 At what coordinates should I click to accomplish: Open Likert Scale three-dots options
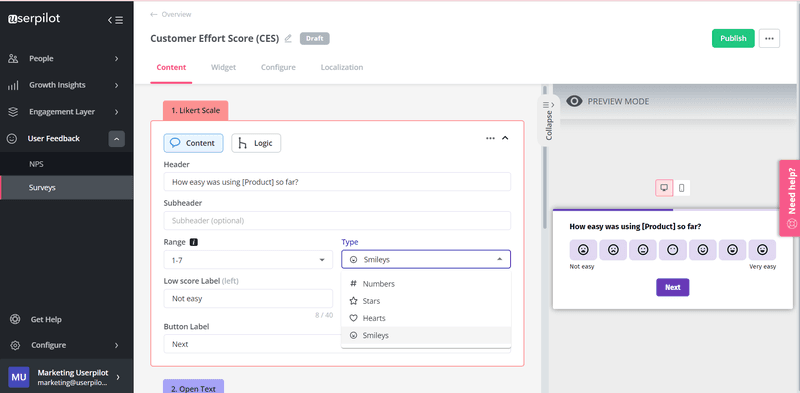click(x=490, y=138)
